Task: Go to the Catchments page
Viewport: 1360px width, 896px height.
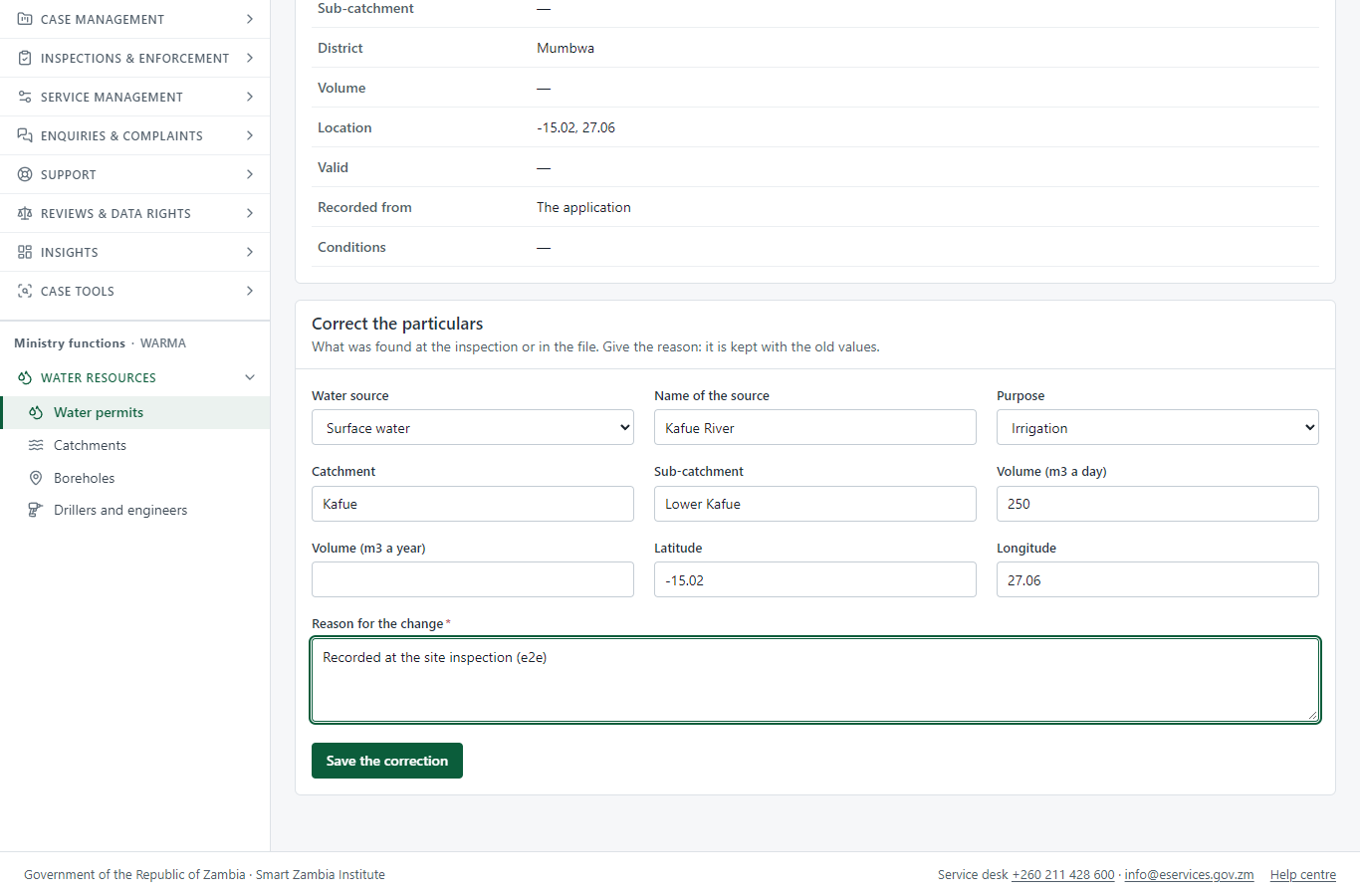Action: point(134,445)
